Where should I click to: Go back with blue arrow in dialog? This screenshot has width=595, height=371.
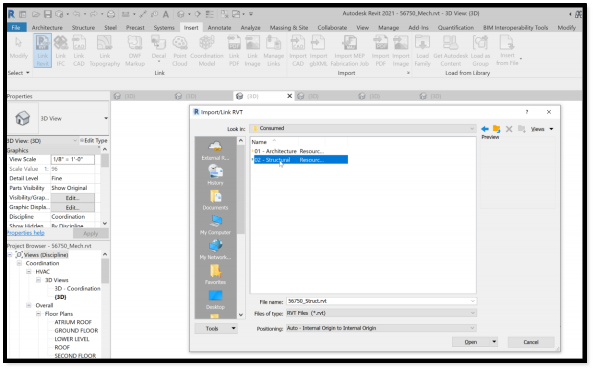[485, 129]
